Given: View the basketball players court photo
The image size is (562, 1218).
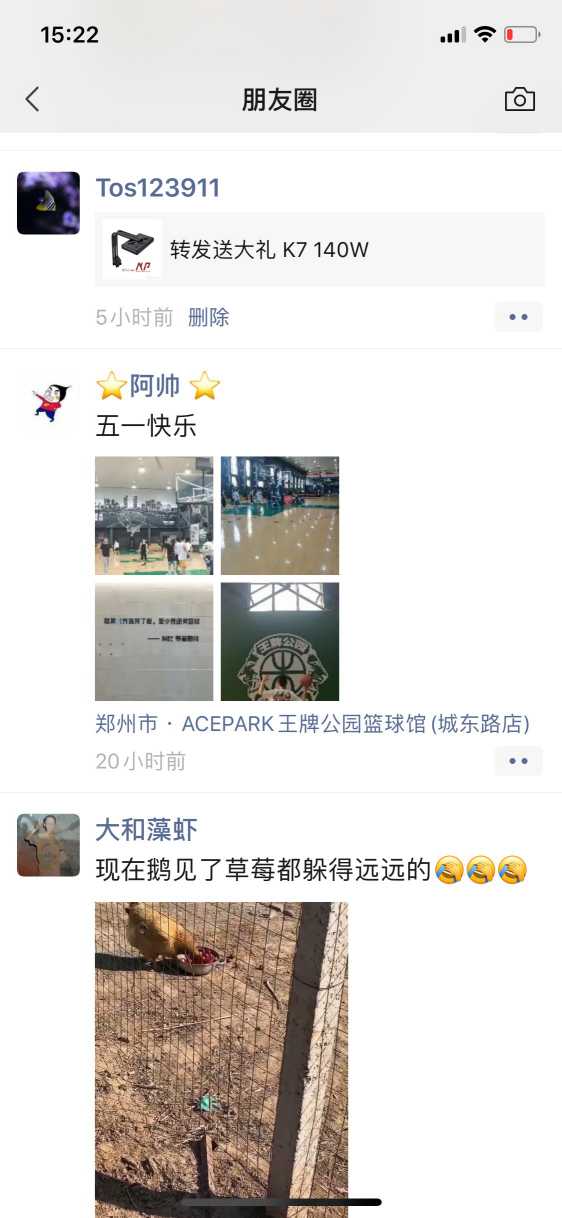Looking at the screenshot, I should click(154, 515).
